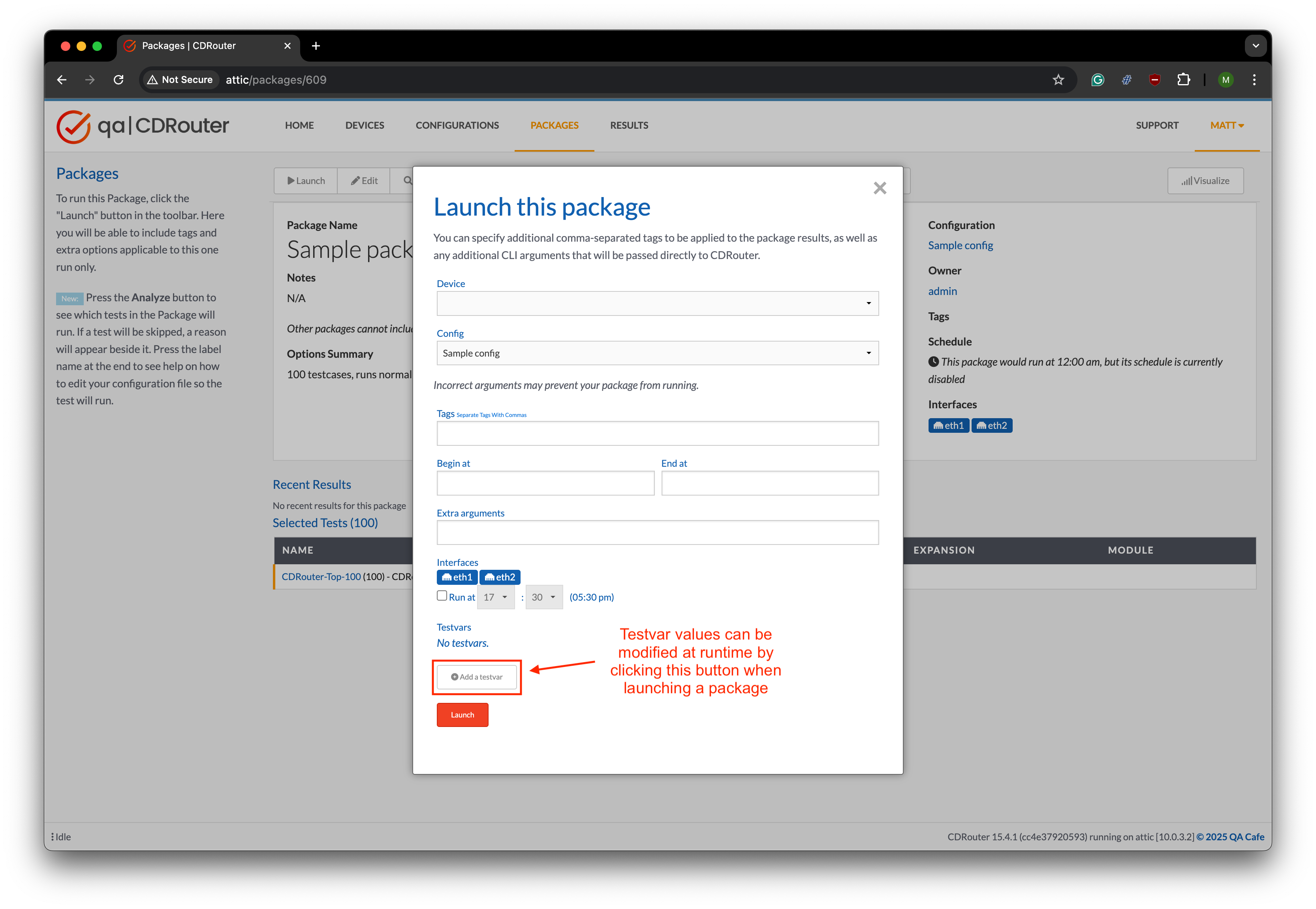Open the Chrome profile M avatar

1226,80
